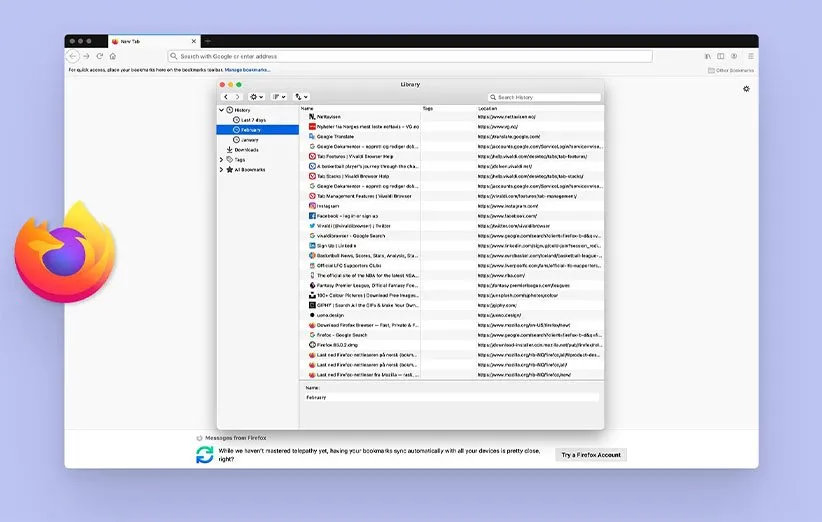Click the Library back arrow button
Screen dimensions: 822x522
(x=227, y=97)
